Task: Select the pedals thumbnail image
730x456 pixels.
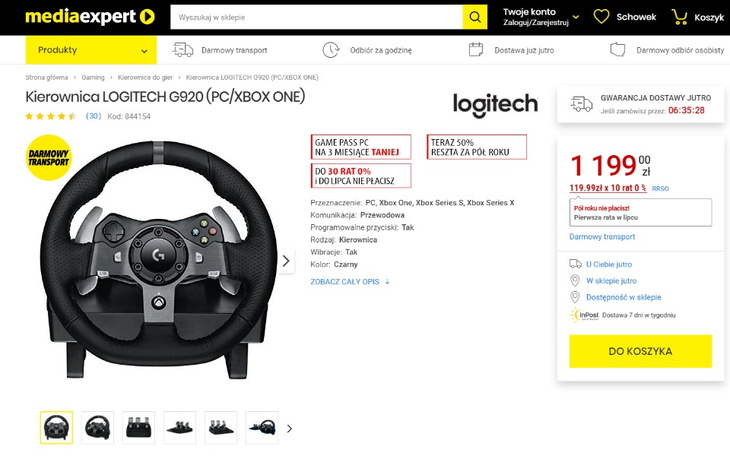Action: (139, 427)
